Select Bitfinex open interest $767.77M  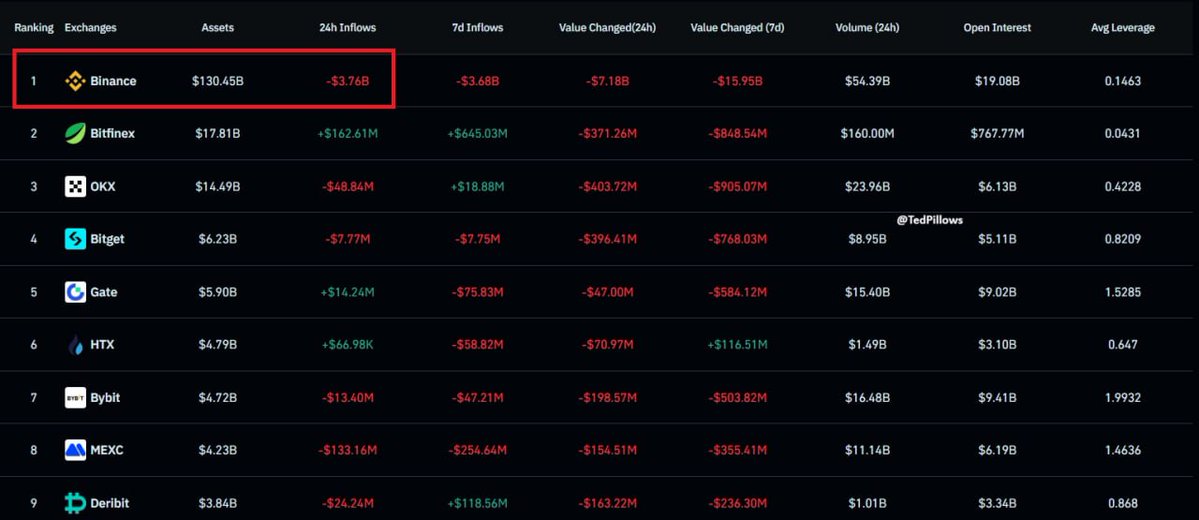click(995, 133)
